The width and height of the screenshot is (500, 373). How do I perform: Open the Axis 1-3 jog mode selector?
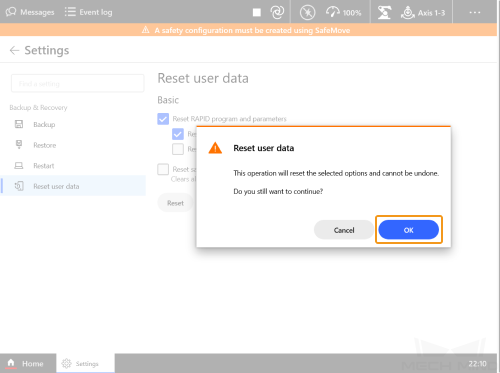(423, 13)
